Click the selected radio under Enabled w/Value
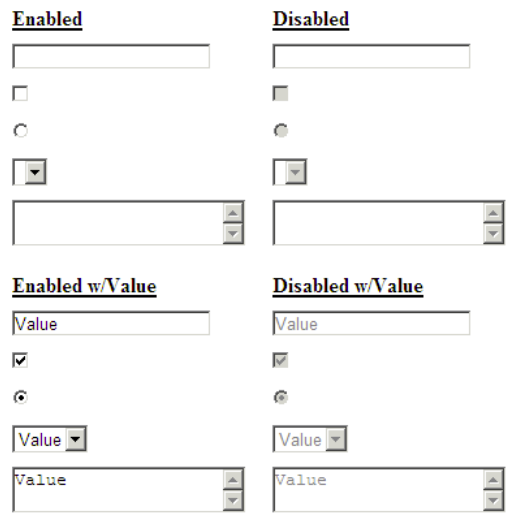Image resolution: width=519 pixels, height=528 pixels. 21,397
